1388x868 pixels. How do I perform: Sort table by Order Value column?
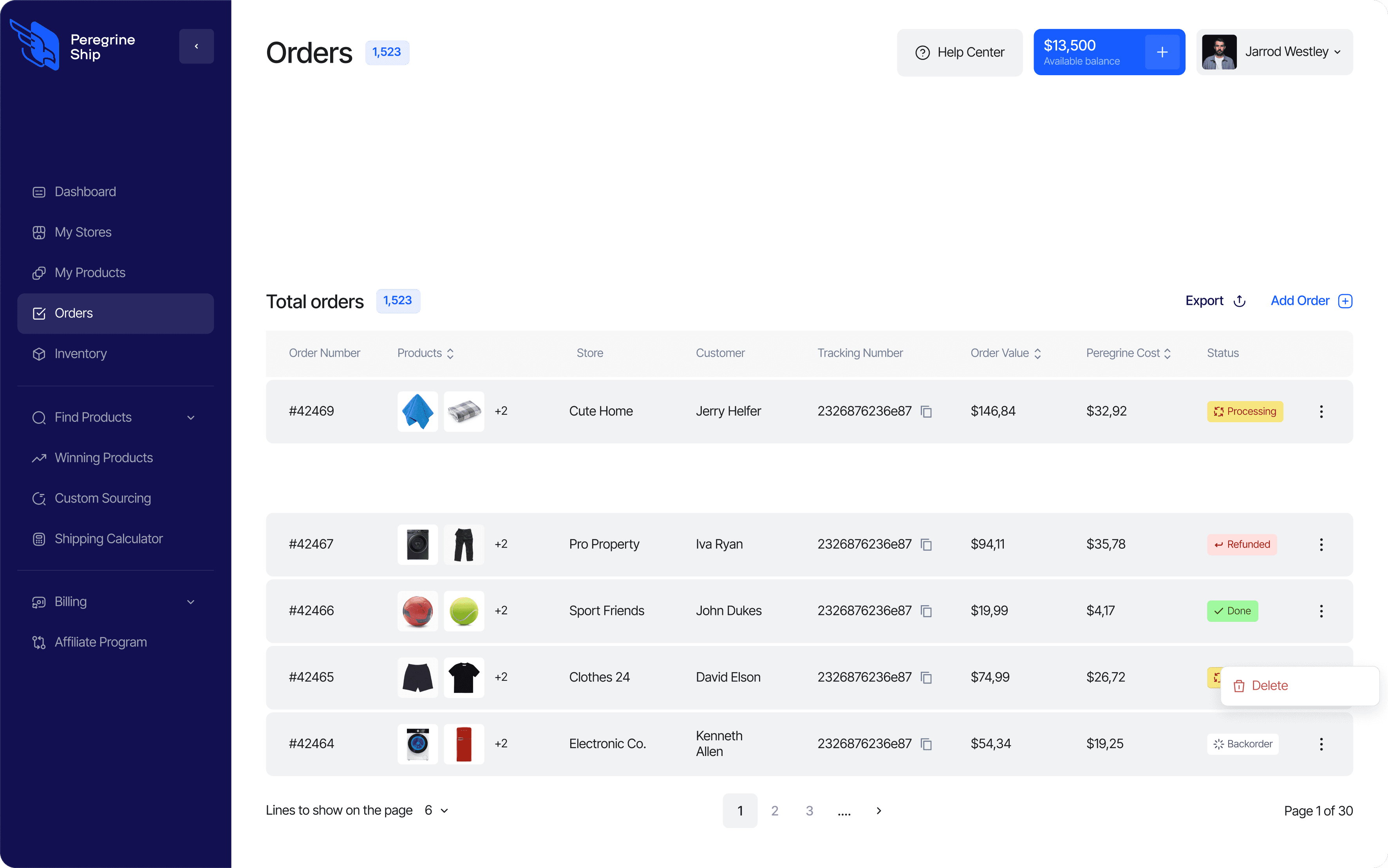click(1037, 354)
